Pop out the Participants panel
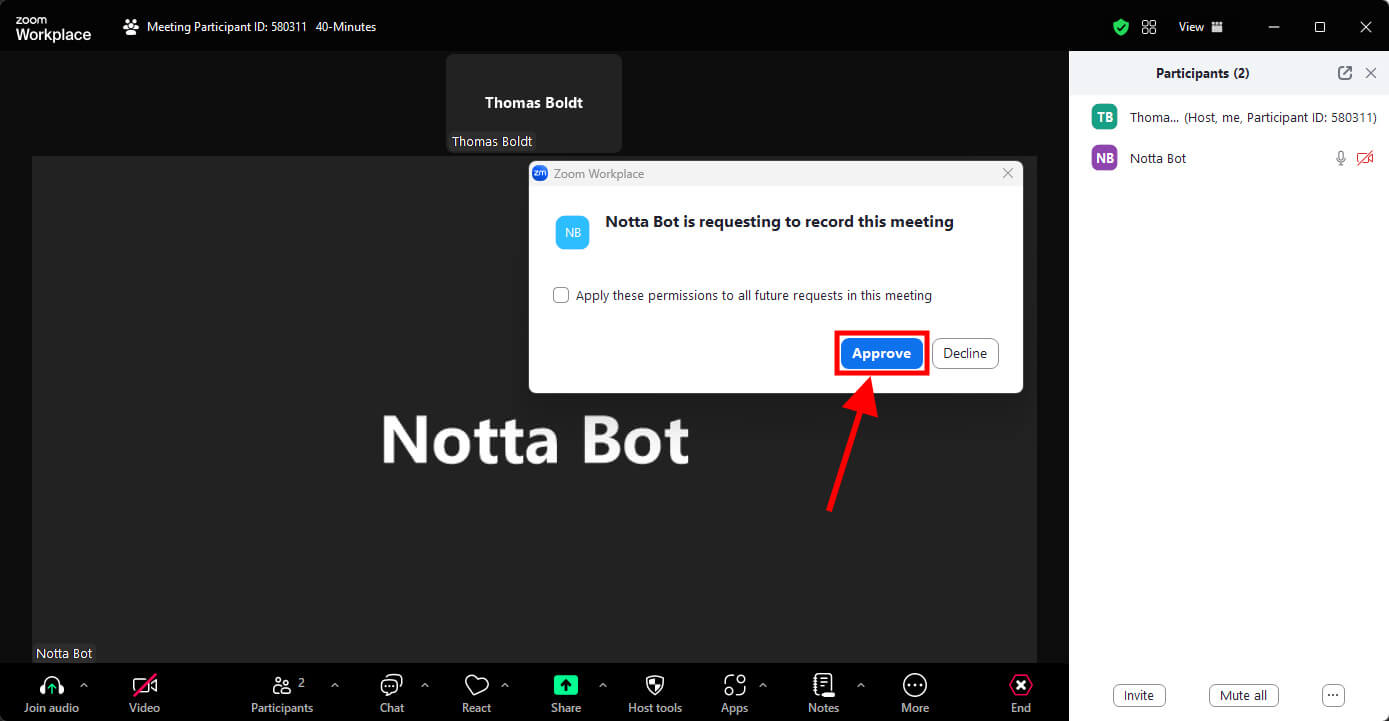The image size is (1389, 721). tap(1345, 73)
